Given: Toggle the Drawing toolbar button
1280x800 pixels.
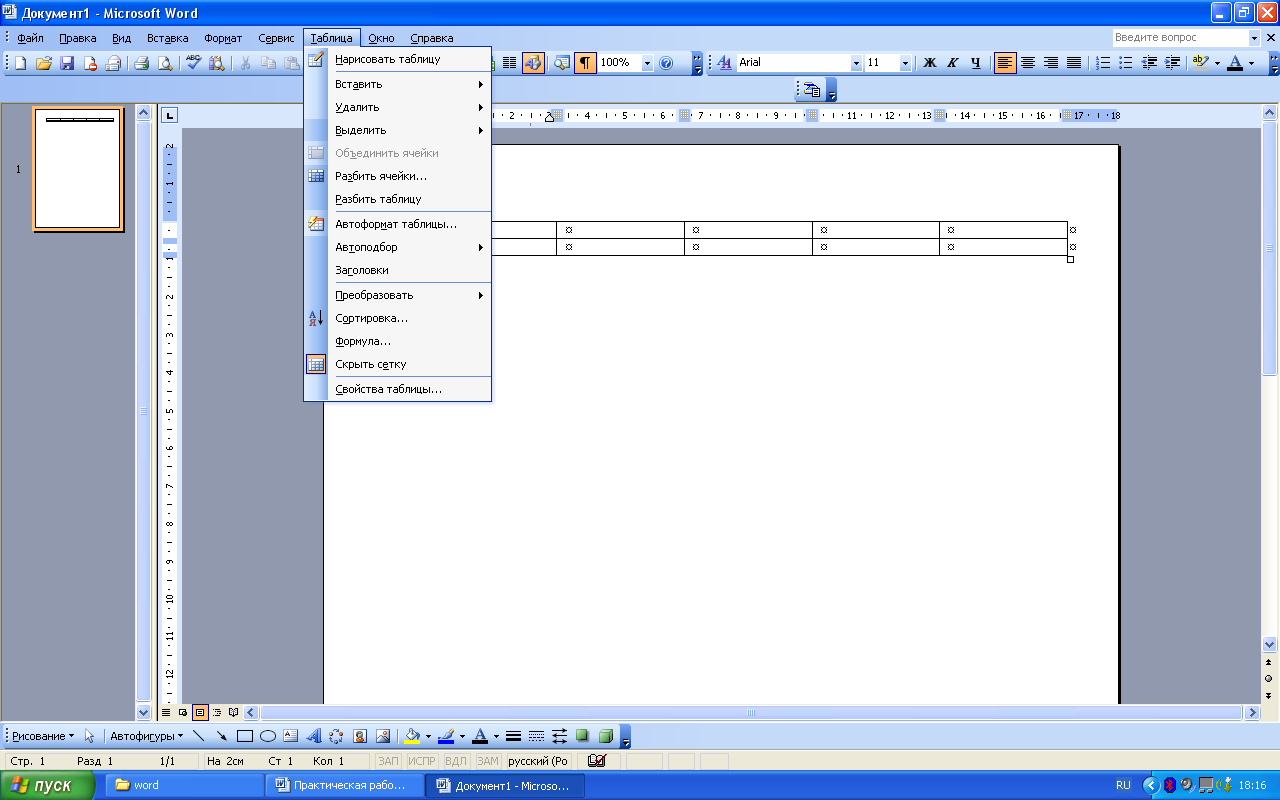Looking at the screenshot, I should click(x=533, y=63).
